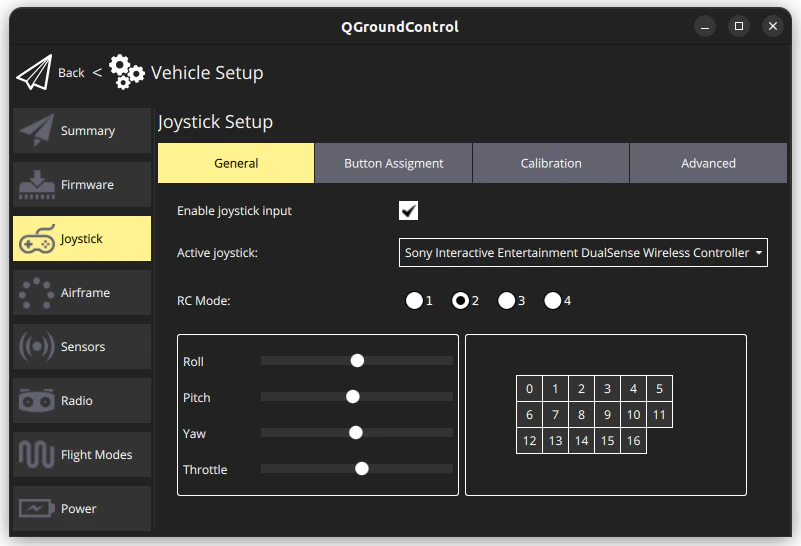Click the Airframe dotted circle icon

(36, 293)
